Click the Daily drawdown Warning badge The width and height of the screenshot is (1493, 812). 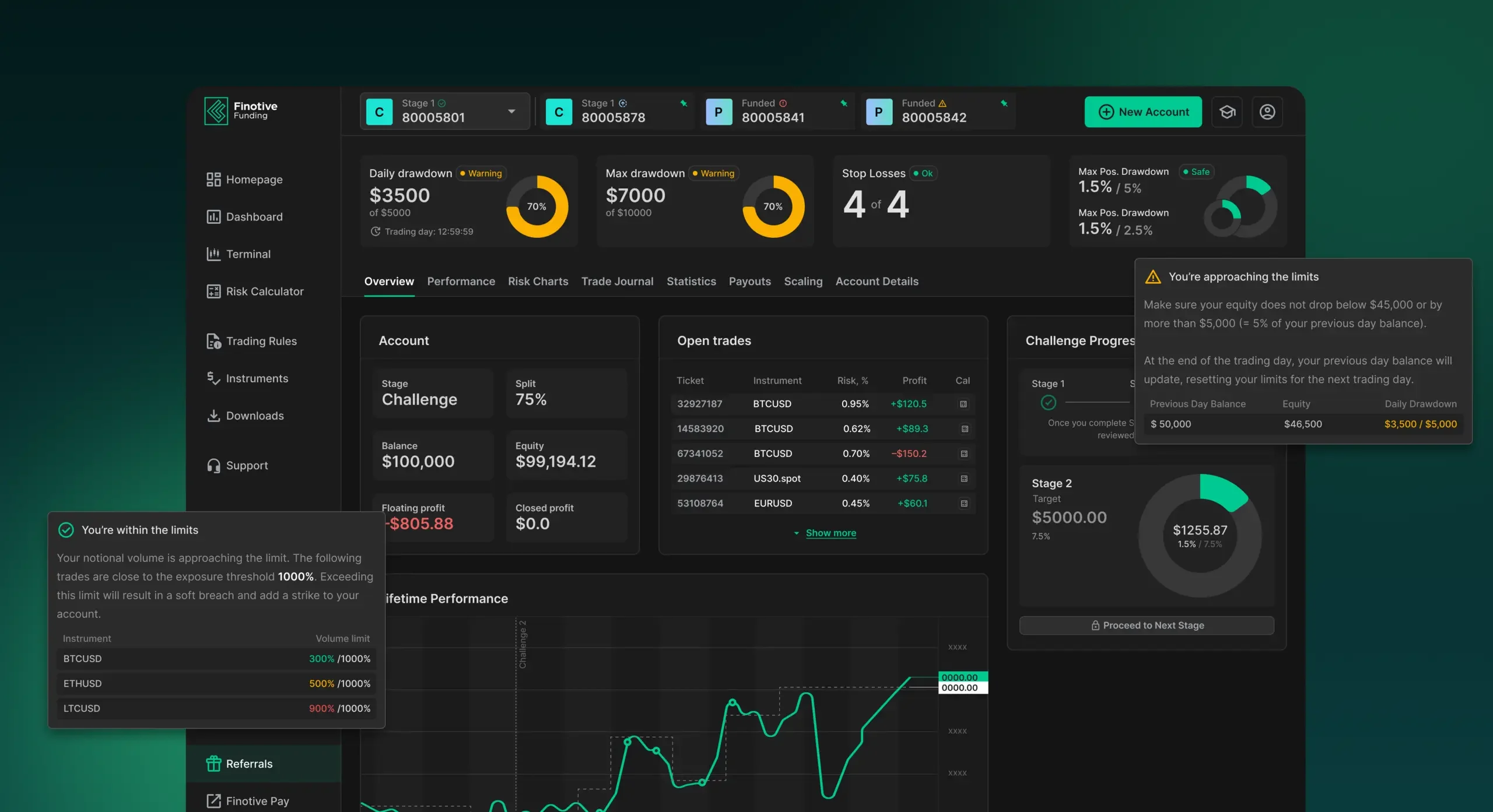481,173
